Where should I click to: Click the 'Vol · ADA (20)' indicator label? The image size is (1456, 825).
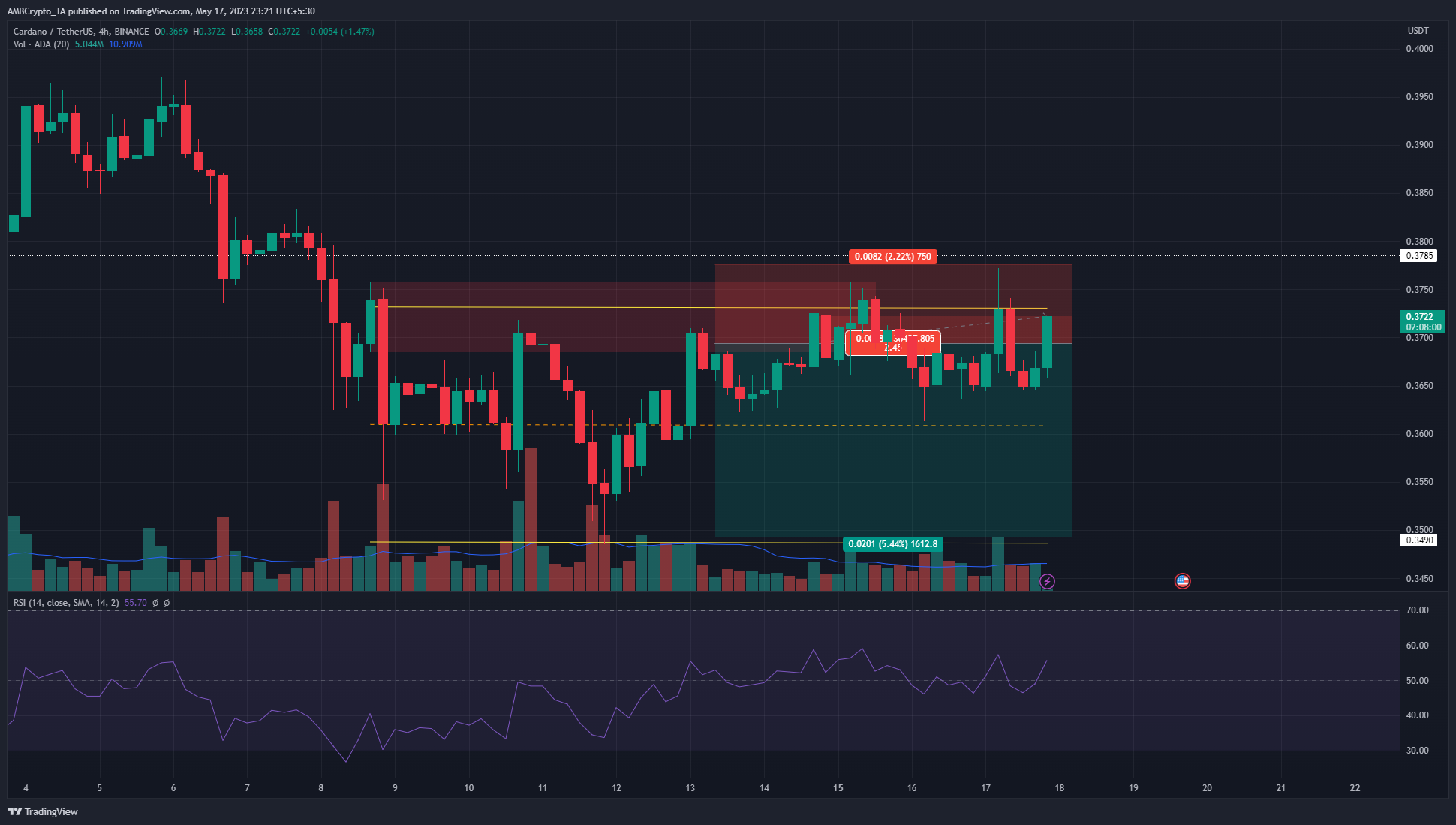(x=41, y=44)
